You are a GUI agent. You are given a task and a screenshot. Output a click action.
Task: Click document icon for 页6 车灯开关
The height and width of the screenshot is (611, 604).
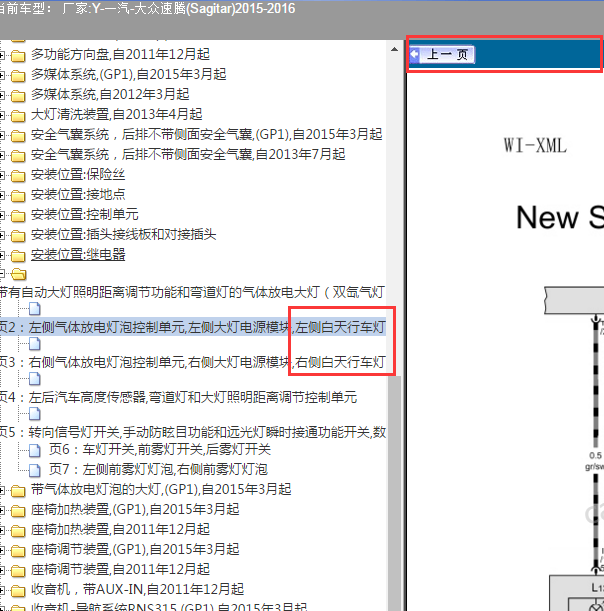(x=35, y=451)
